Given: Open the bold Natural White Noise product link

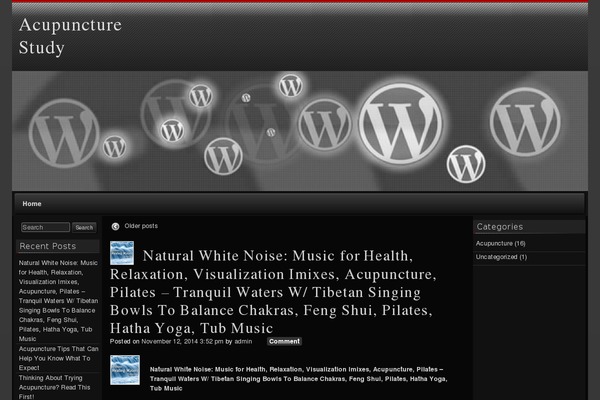Looking at the screenshot, I should (298, 379).
